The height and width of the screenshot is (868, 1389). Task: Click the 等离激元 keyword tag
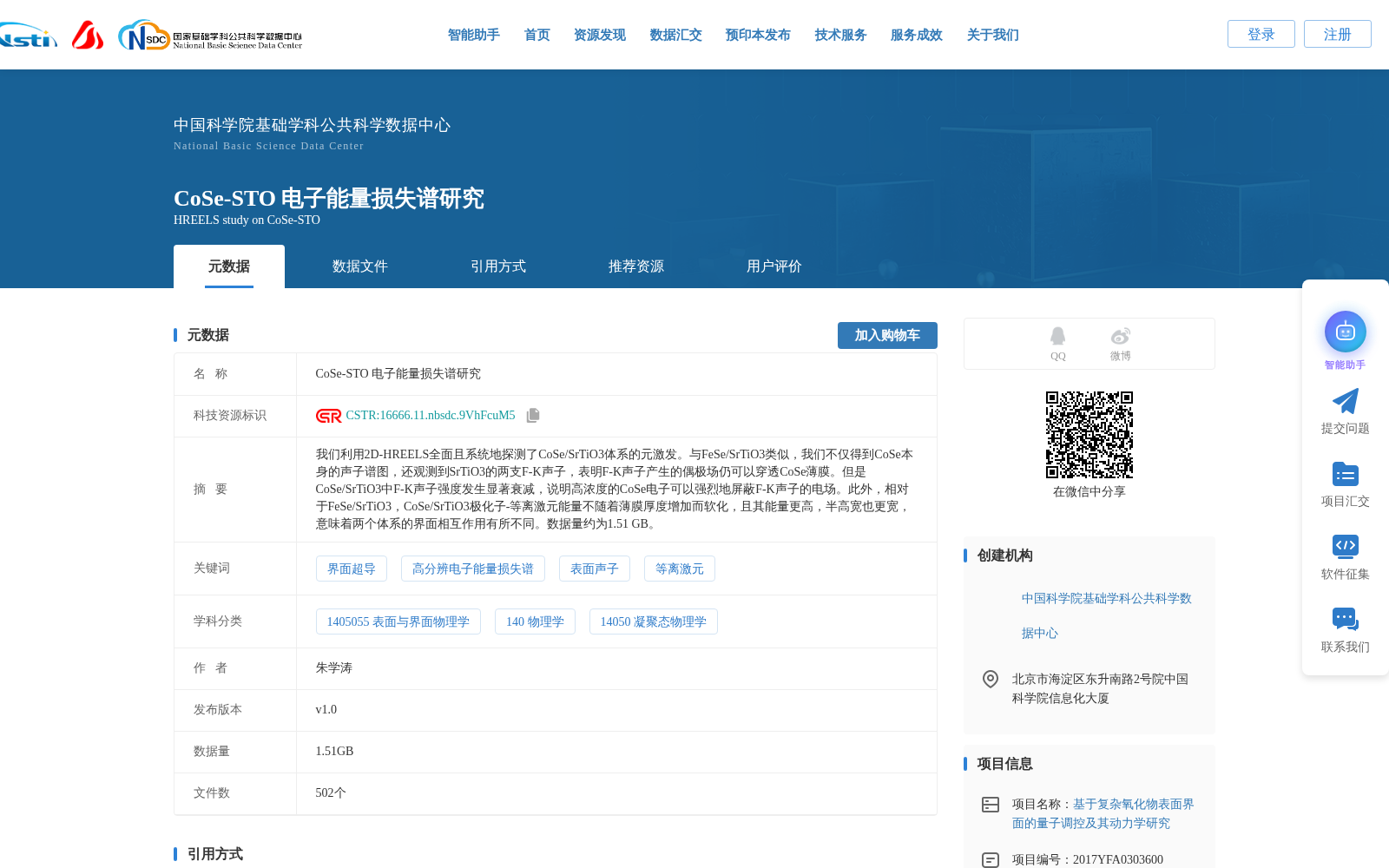click(x=680, y=569)
